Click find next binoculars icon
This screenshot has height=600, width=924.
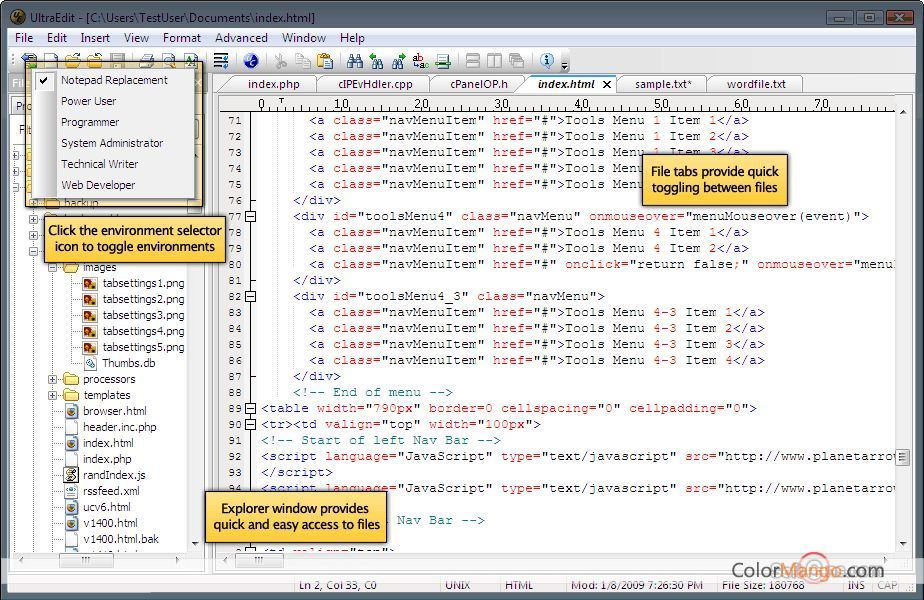point(398,60)
